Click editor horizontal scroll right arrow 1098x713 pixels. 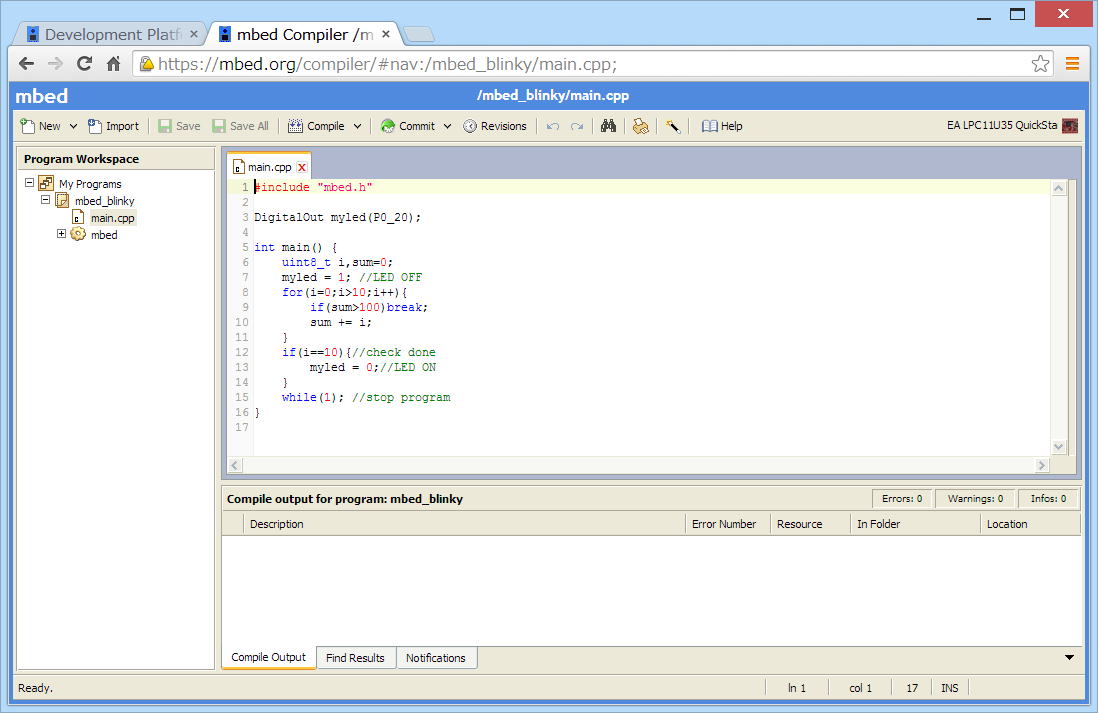[1042, 465]
